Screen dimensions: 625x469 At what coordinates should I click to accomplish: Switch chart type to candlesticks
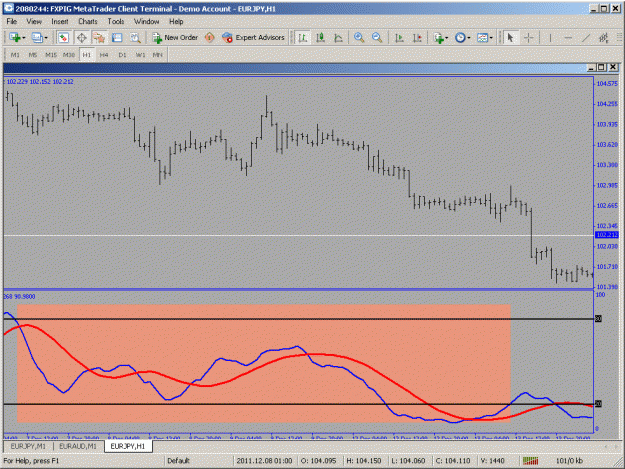pyautogui.click(x=320, y=38)
